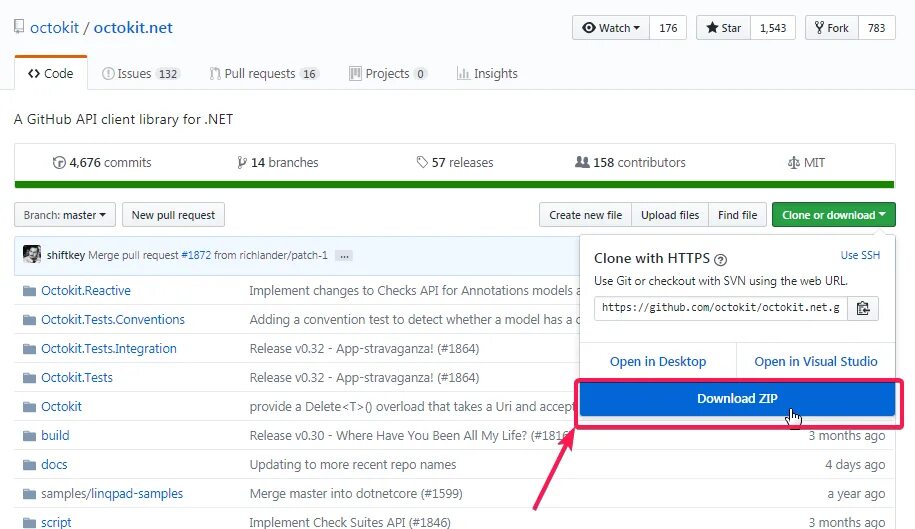
Task: Click the Octokit.Tests folder icon
Action: click(29, 378)
